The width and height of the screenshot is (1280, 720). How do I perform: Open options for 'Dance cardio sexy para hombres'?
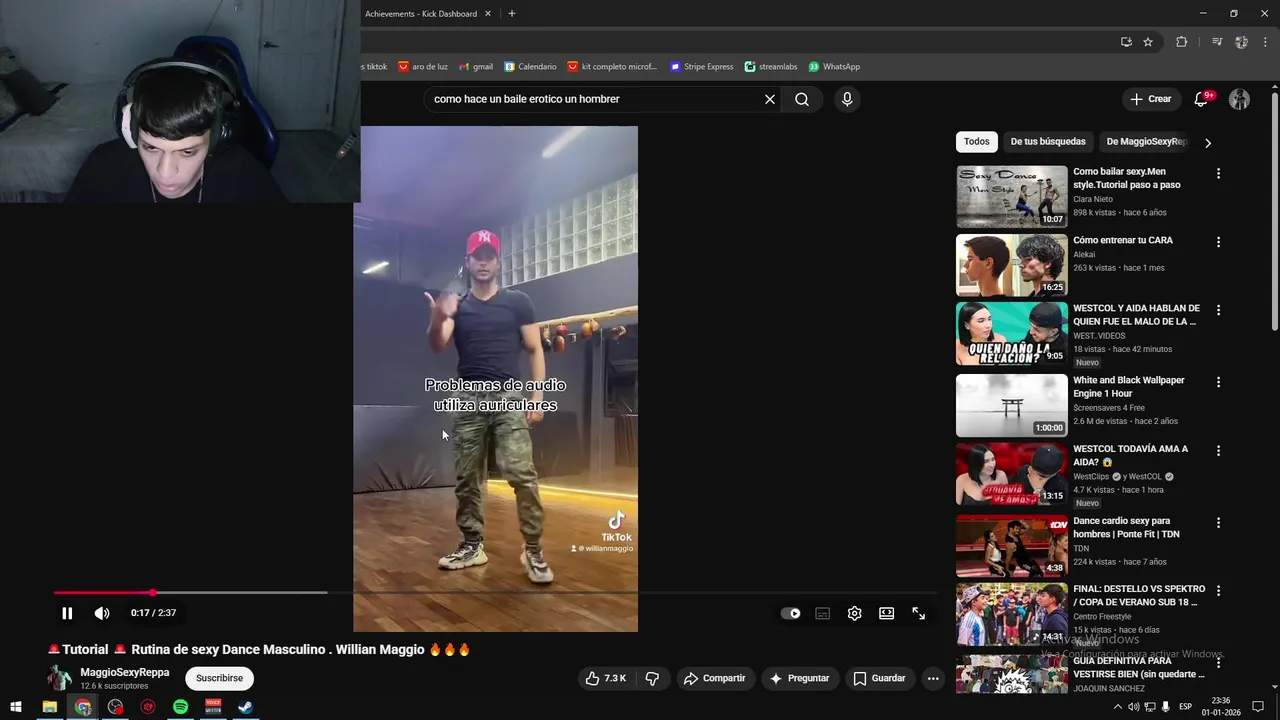pos(1218,522)
